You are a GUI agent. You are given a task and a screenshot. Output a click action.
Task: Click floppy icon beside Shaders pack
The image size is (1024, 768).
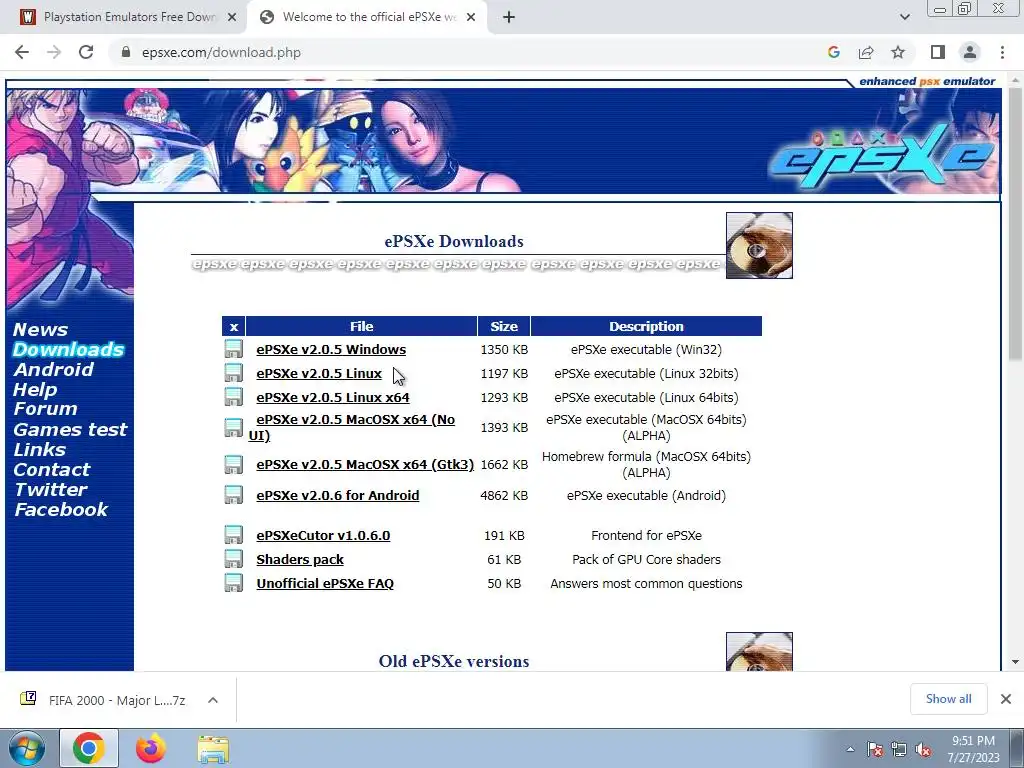tap(233, 559)
